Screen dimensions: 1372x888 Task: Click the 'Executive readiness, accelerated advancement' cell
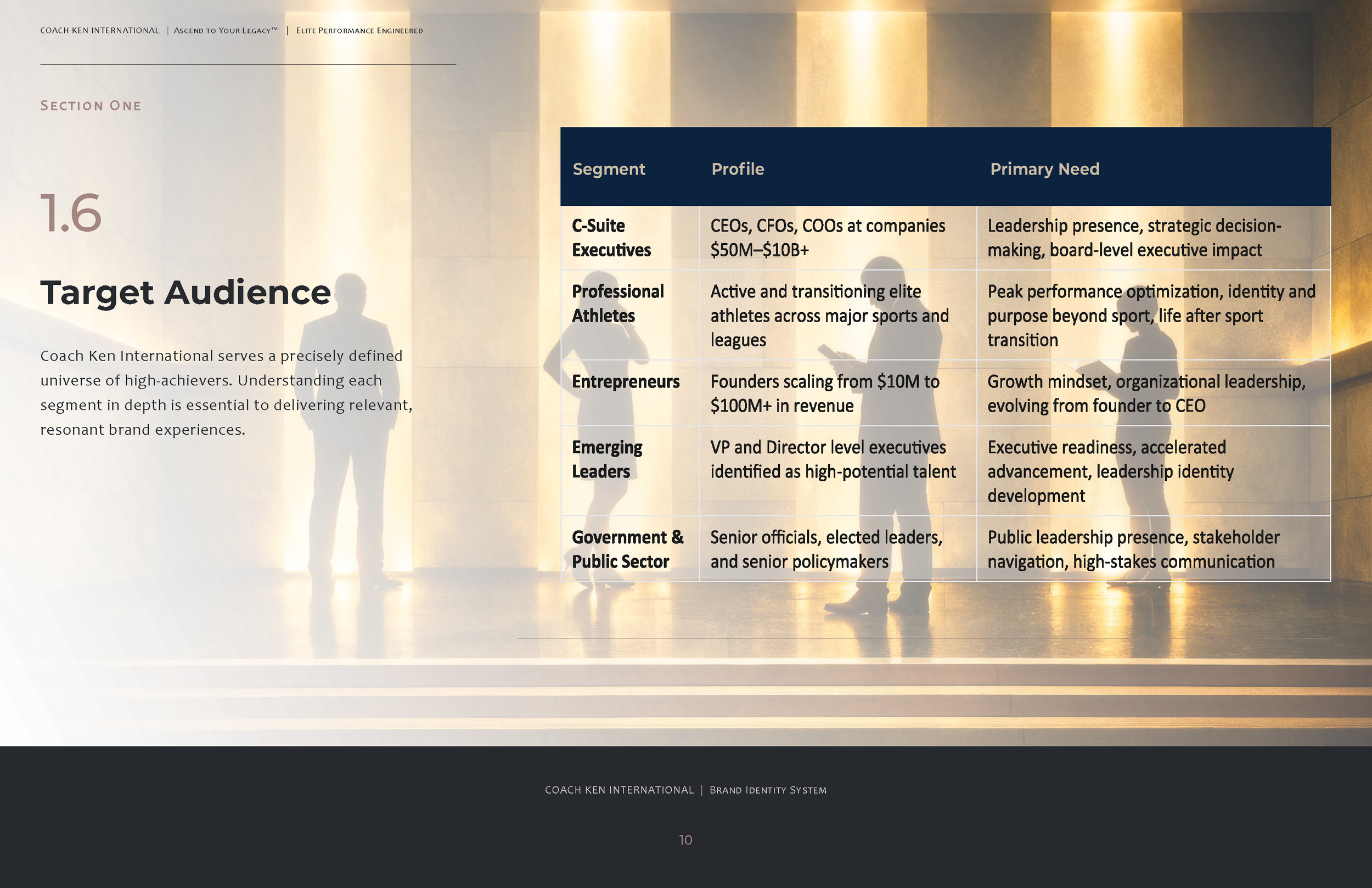[x=1154, y=471]
